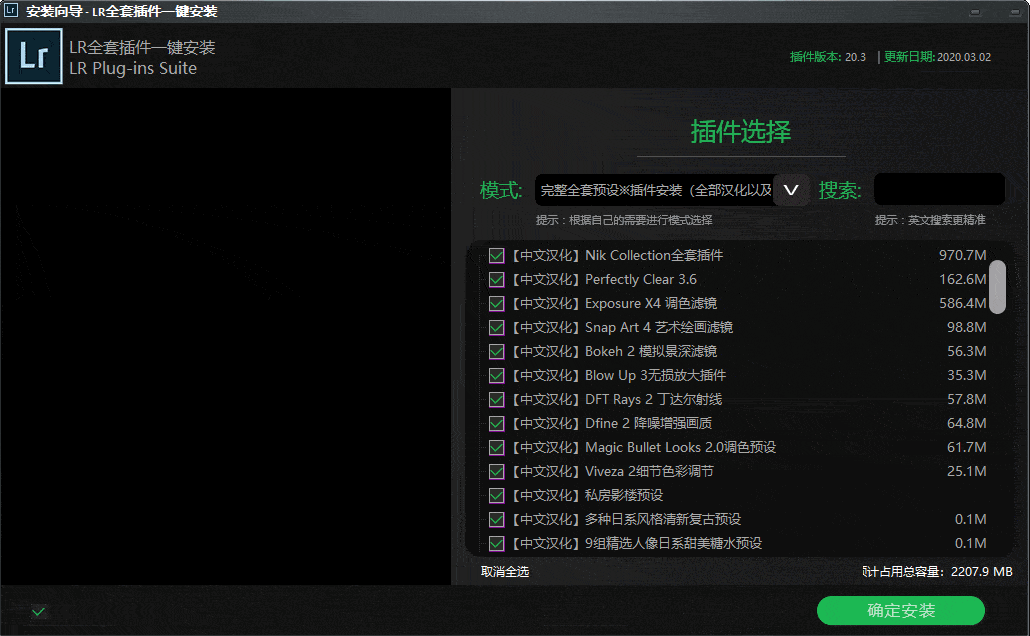
Task: Disable the Exposure X4 调色滤镜 checkbox
Action: 496,303
